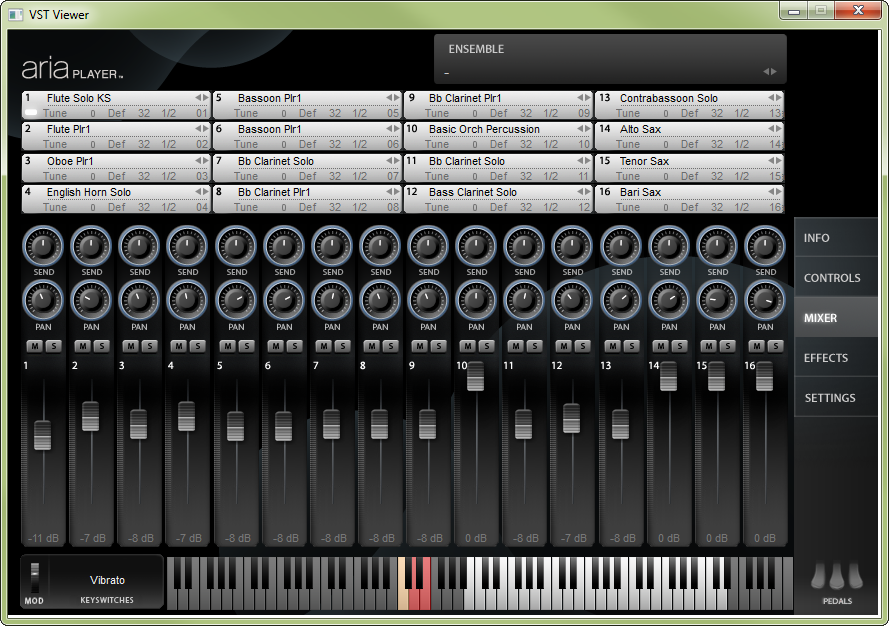Solo mixer channel 14
The image size is (889, 626).
(x=679, y=346)
